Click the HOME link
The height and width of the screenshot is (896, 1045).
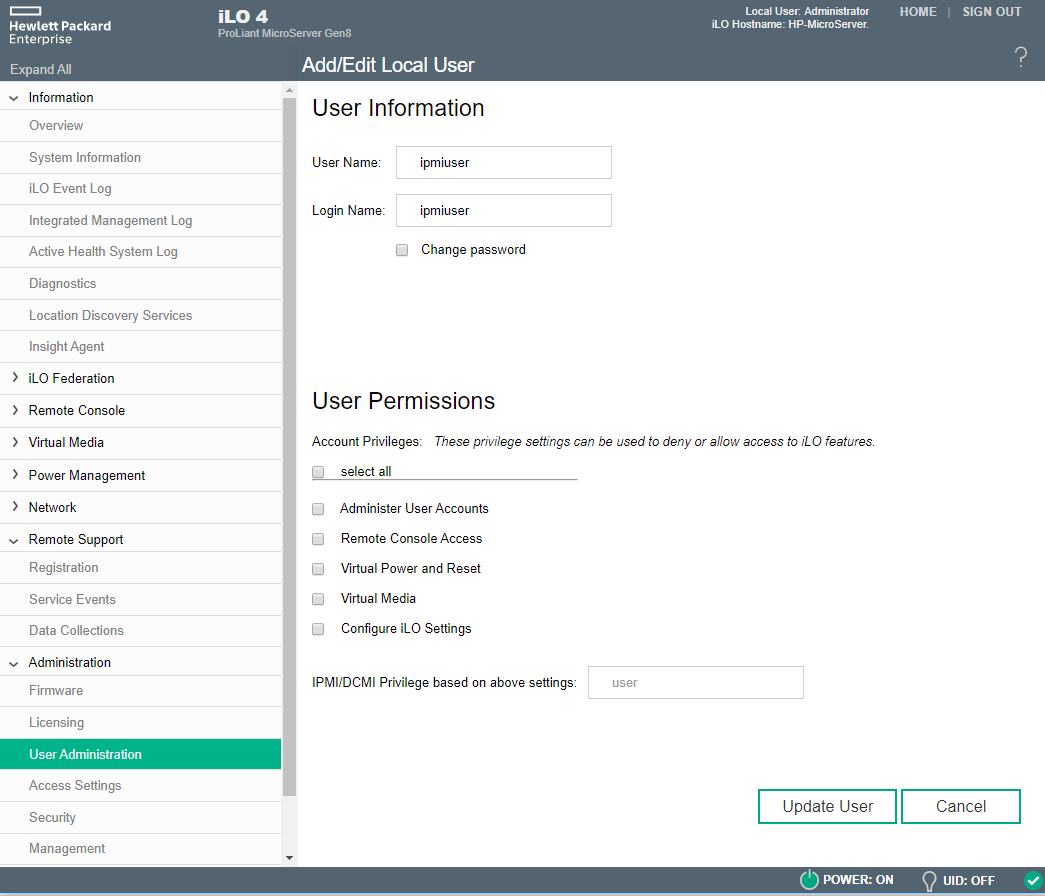tap(918, 12)
